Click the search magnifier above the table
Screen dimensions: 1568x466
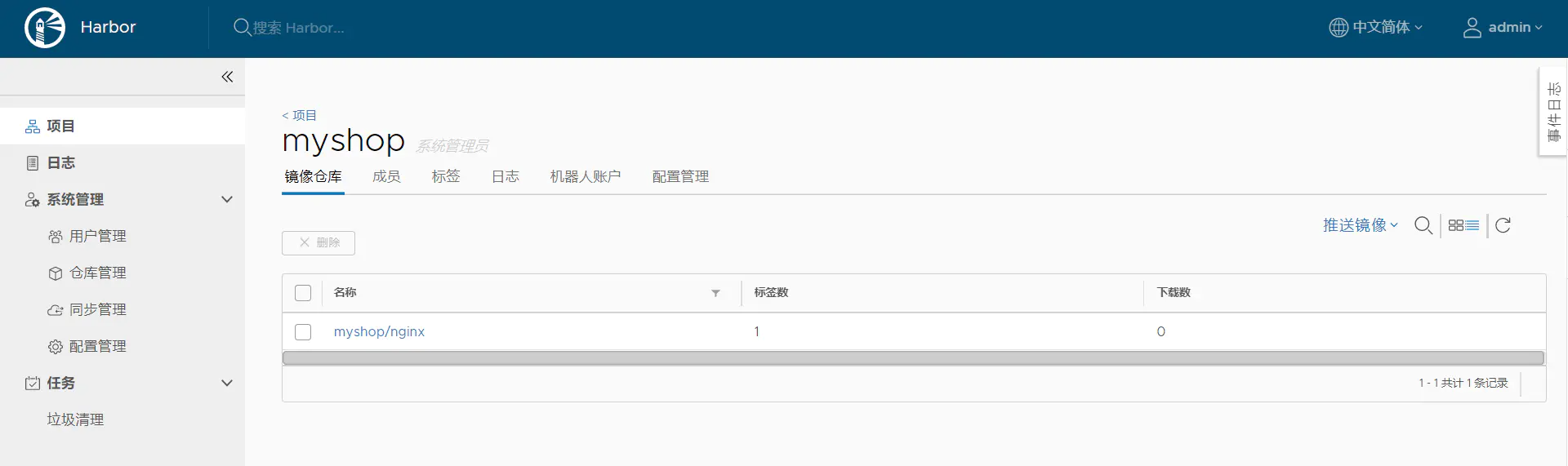1423,225
